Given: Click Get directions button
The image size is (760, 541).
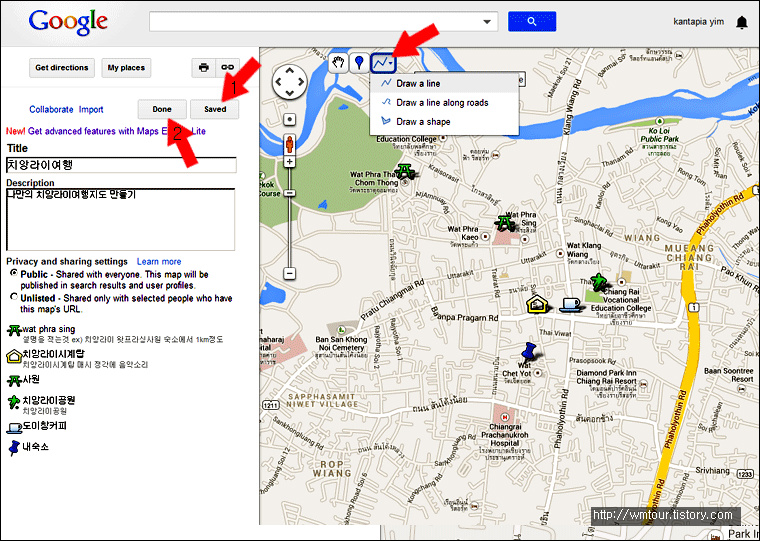Looking at the screenshot, I should point(62,68).
